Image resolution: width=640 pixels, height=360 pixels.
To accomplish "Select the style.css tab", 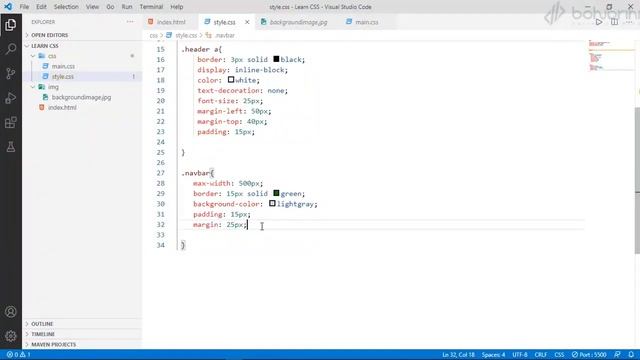I will coord(224,22).
